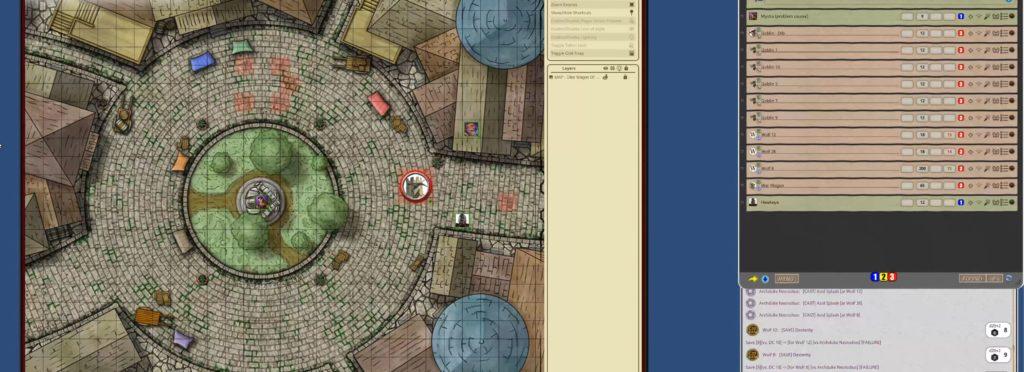
Task: Toggle active dot on Wolf 28 row
Action: [1012, 152]
